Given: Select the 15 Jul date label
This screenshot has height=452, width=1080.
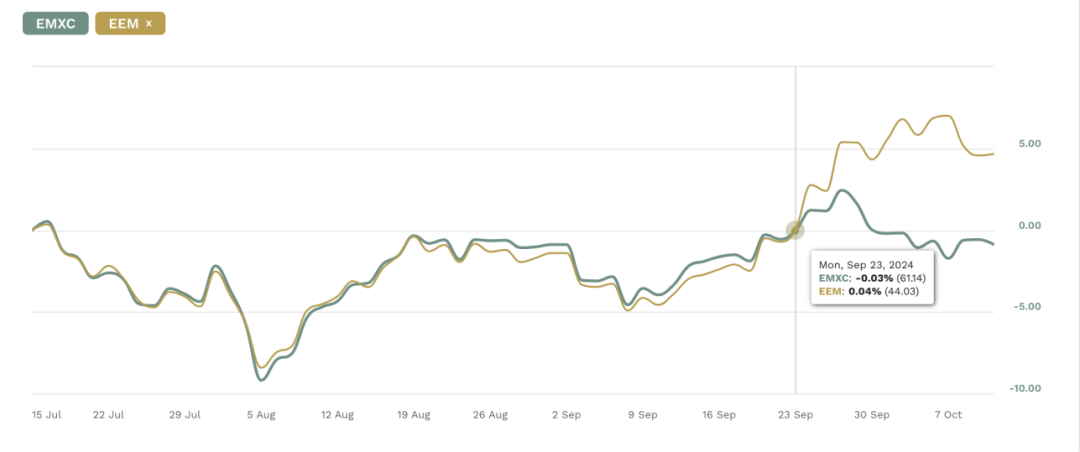Looking at the screenshot, I should pos(46,414).
